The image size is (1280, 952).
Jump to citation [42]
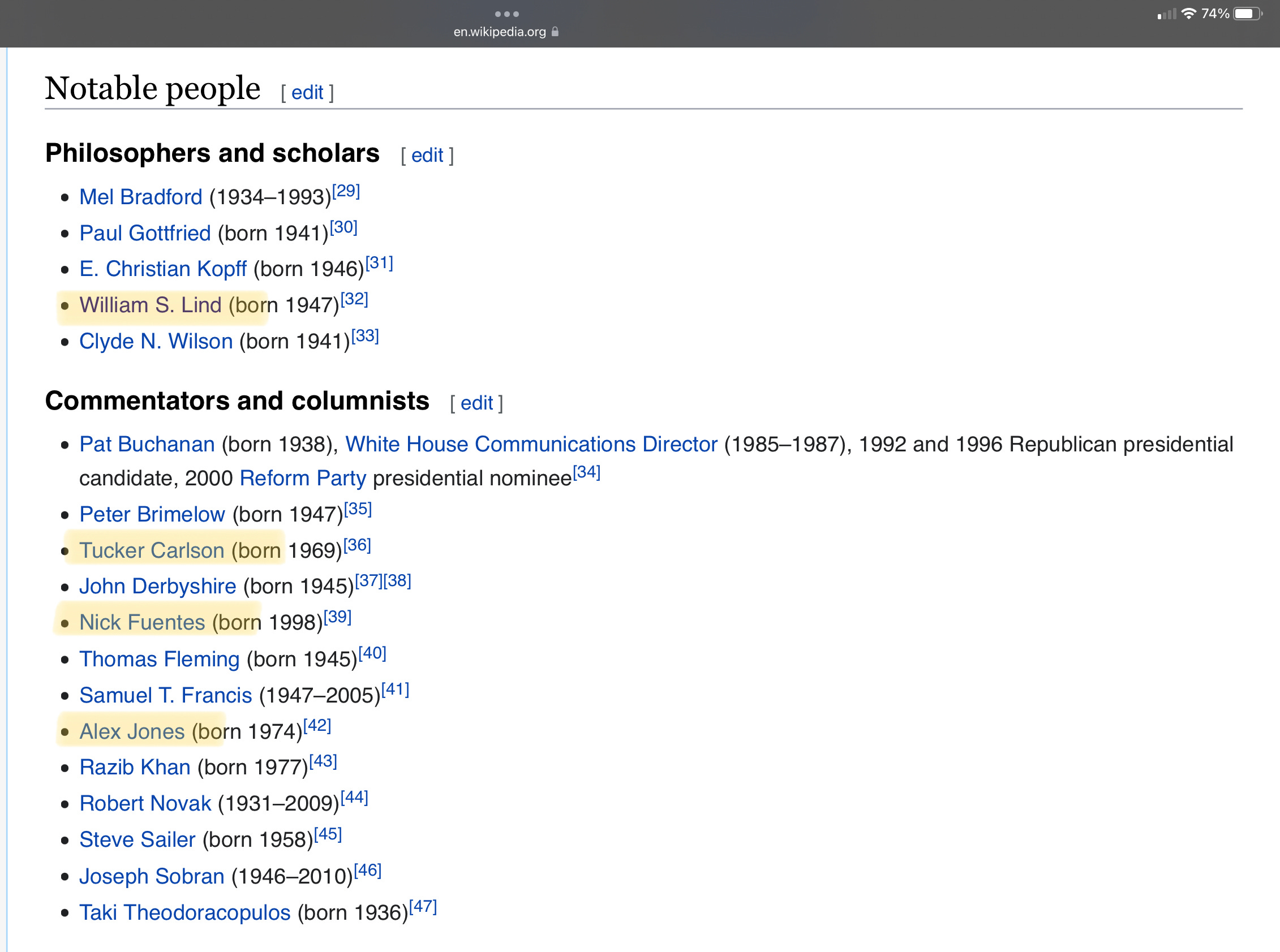317,725
